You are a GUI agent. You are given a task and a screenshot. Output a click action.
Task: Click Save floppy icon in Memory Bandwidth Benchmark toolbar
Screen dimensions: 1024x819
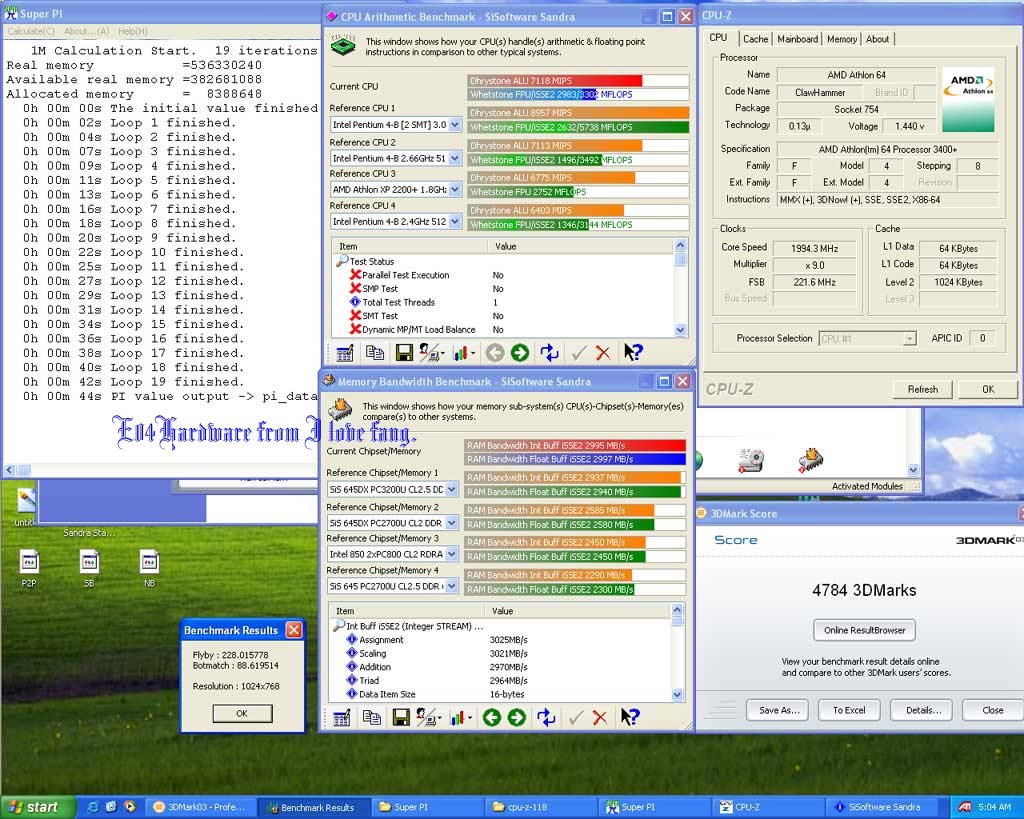(x=400, y=718)
